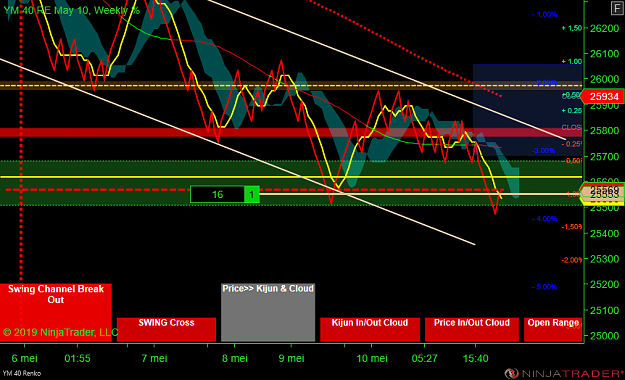625x380 pixels.
Task: Click the 26000 price axis label
Action: [x=604, y=79]
